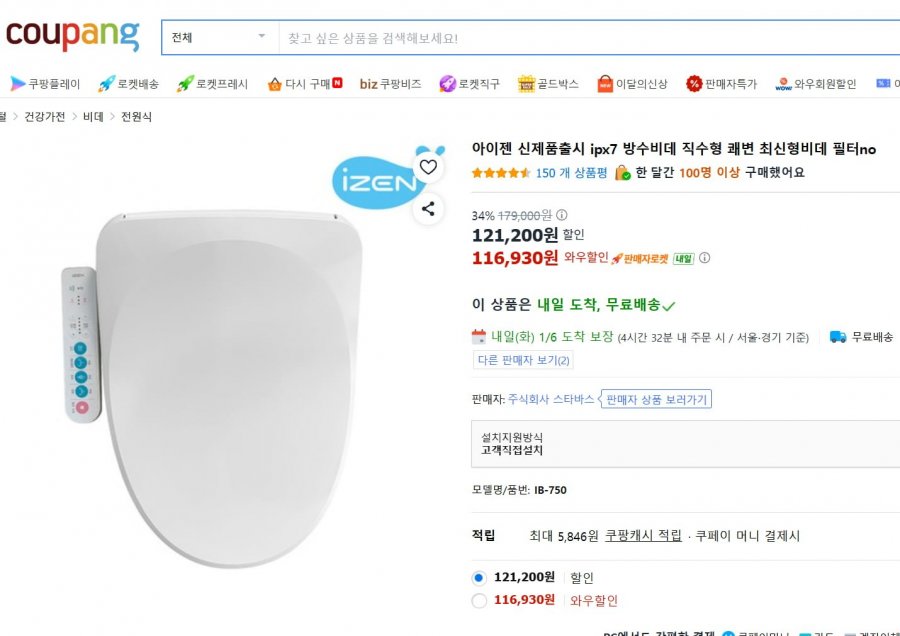The height and width of the screenshot is (636, 900).
Task: Click 판매자 상품 보러가기 button
Action: point(656,399)
